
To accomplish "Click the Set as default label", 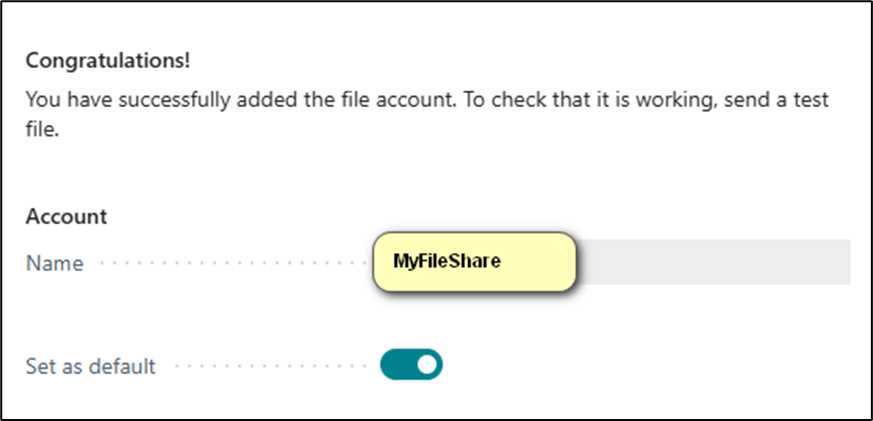I will coord(90,366).
